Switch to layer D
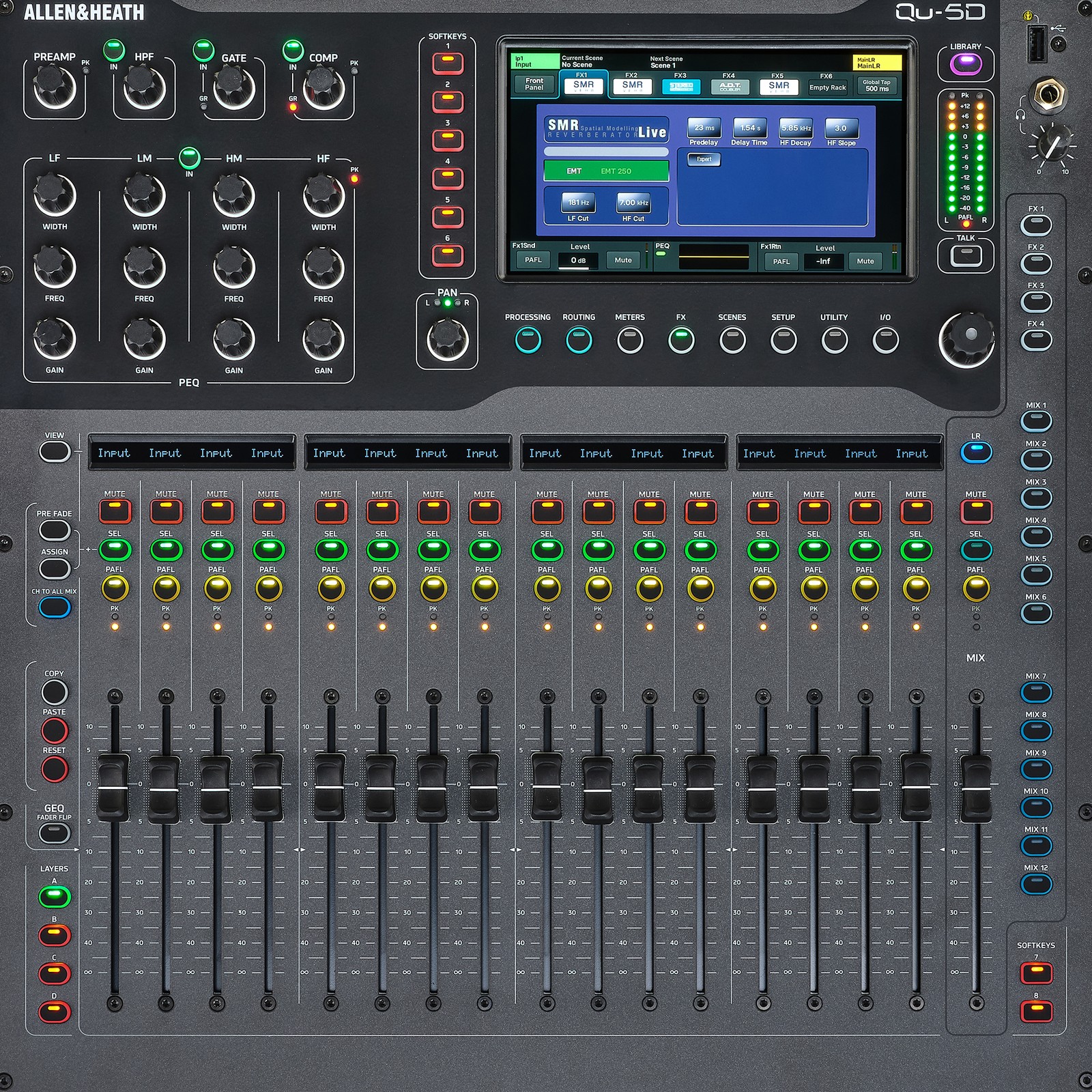1092x1092 pixels. point(55,1011)
